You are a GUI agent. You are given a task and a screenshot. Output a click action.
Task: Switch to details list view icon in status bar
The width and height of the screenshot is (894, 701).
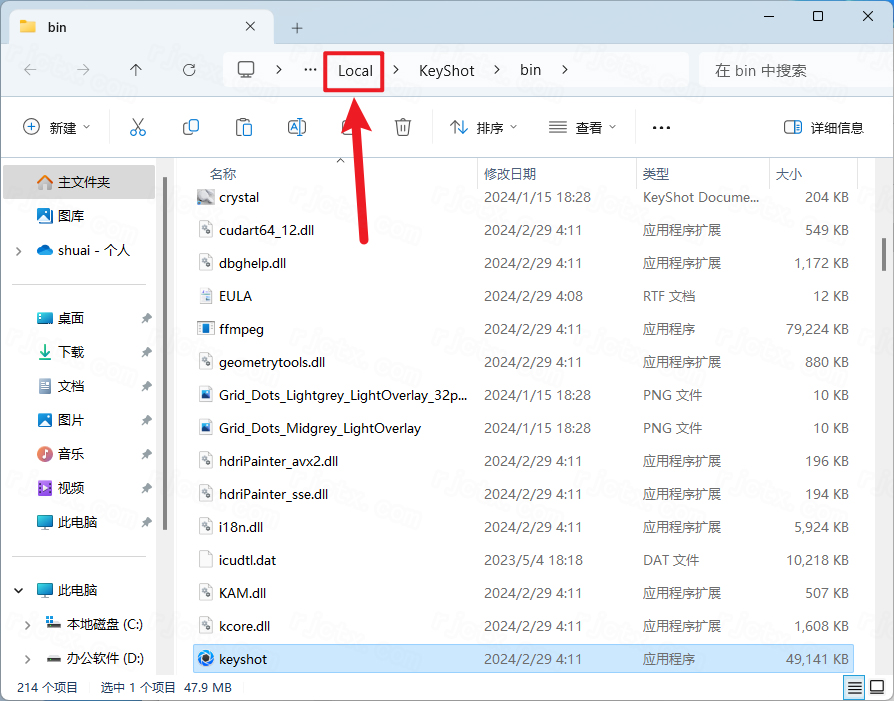[854, 687]
